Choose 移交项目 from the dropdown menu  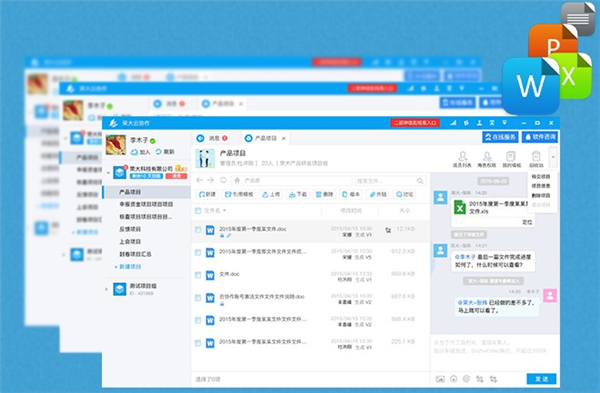pyautogui.click(x=541, y=176)
